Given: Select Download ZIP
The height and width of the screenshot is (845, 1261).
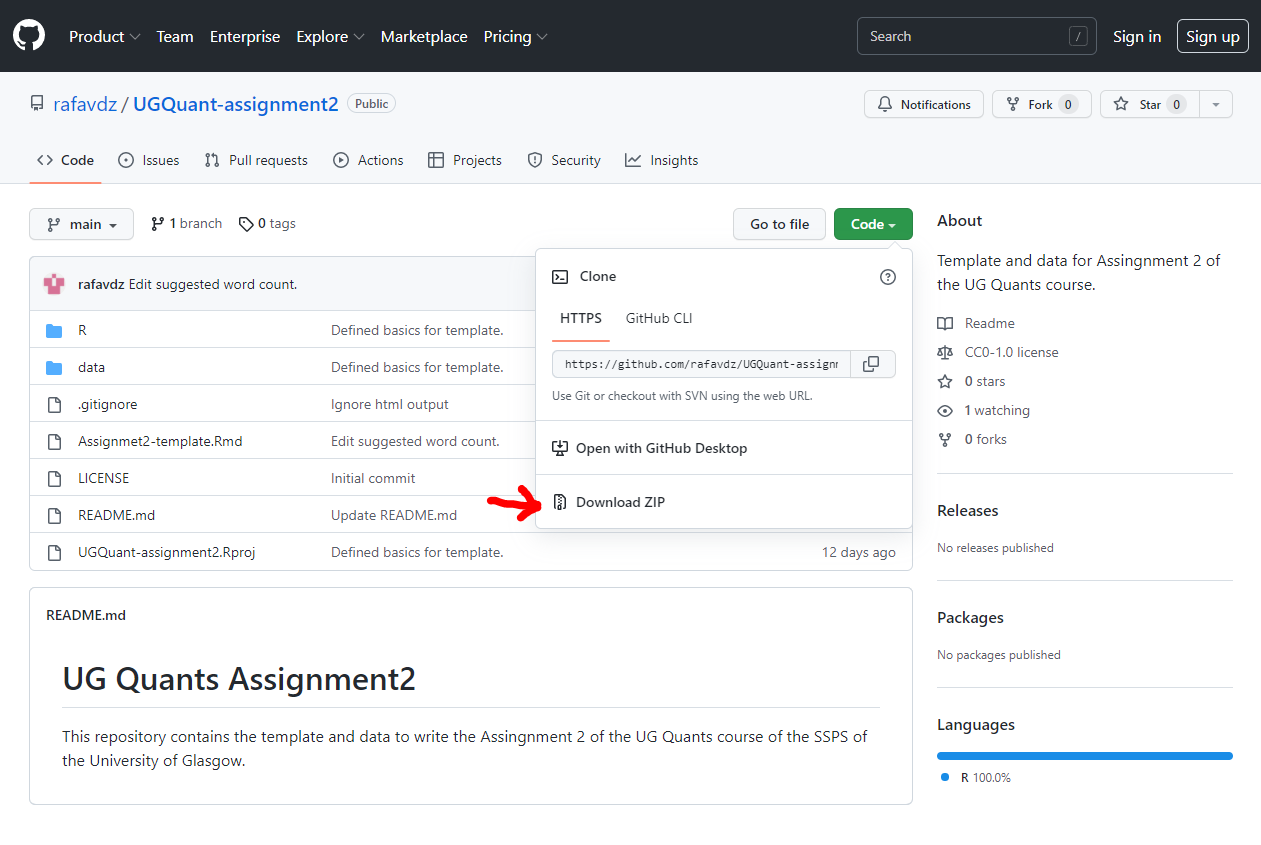Looking at the screenshot, I should coord(621,501).
